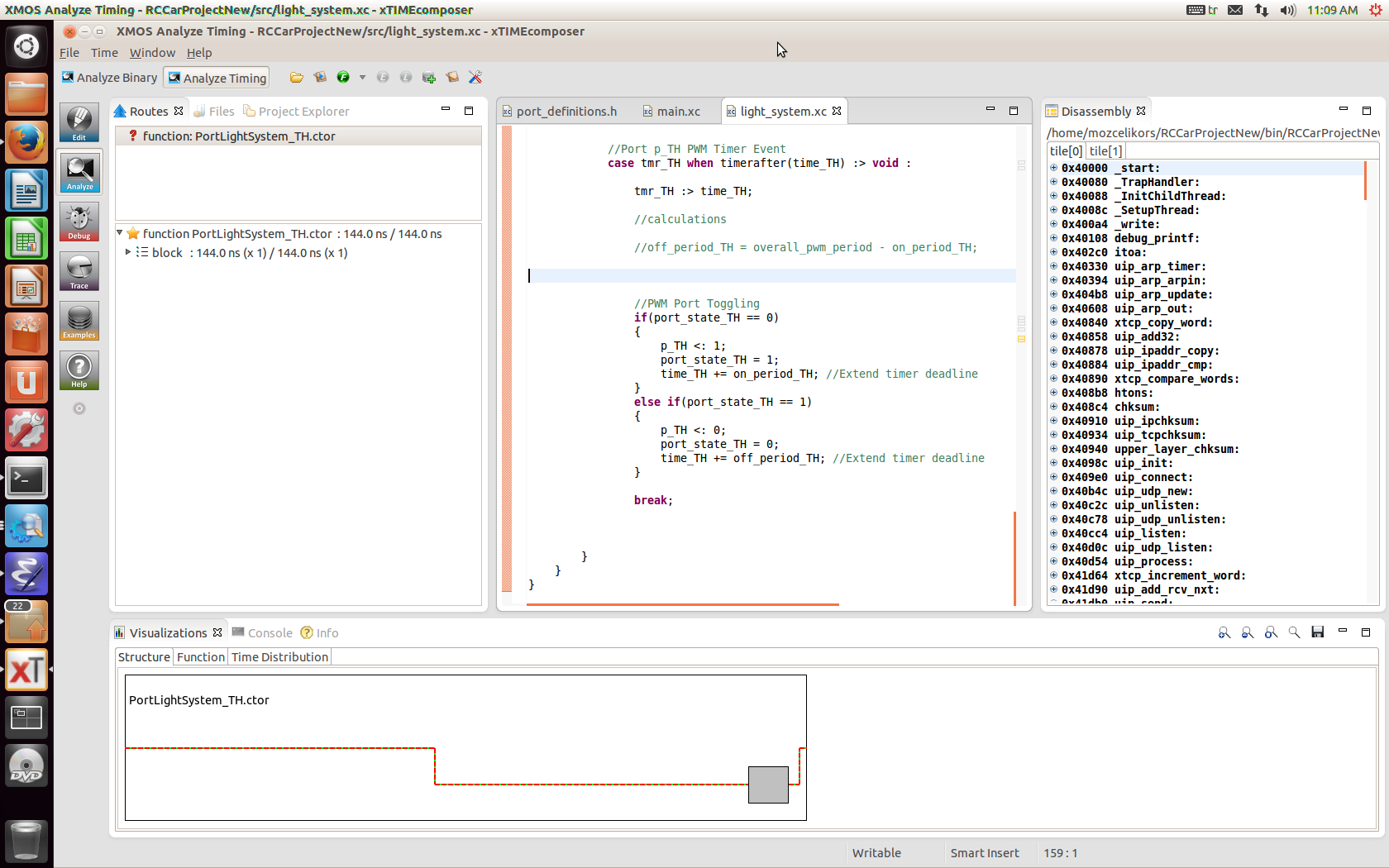Select the Function visualization tab
The width and height of the screenshot is (1389, 868).
coord(201,657)
